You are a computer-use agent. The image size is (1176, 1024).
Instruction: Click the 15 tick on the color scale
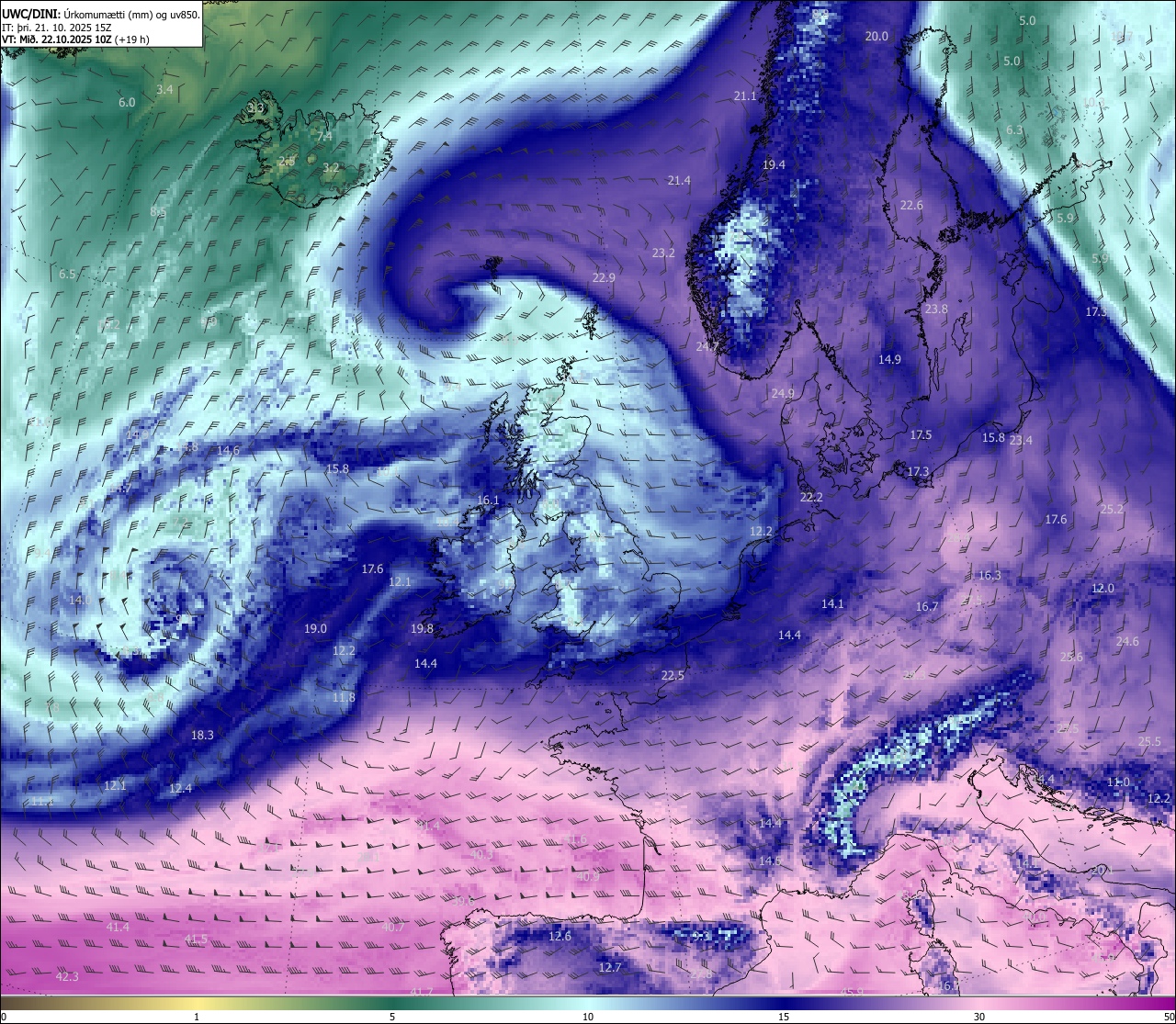(784, 1017)
